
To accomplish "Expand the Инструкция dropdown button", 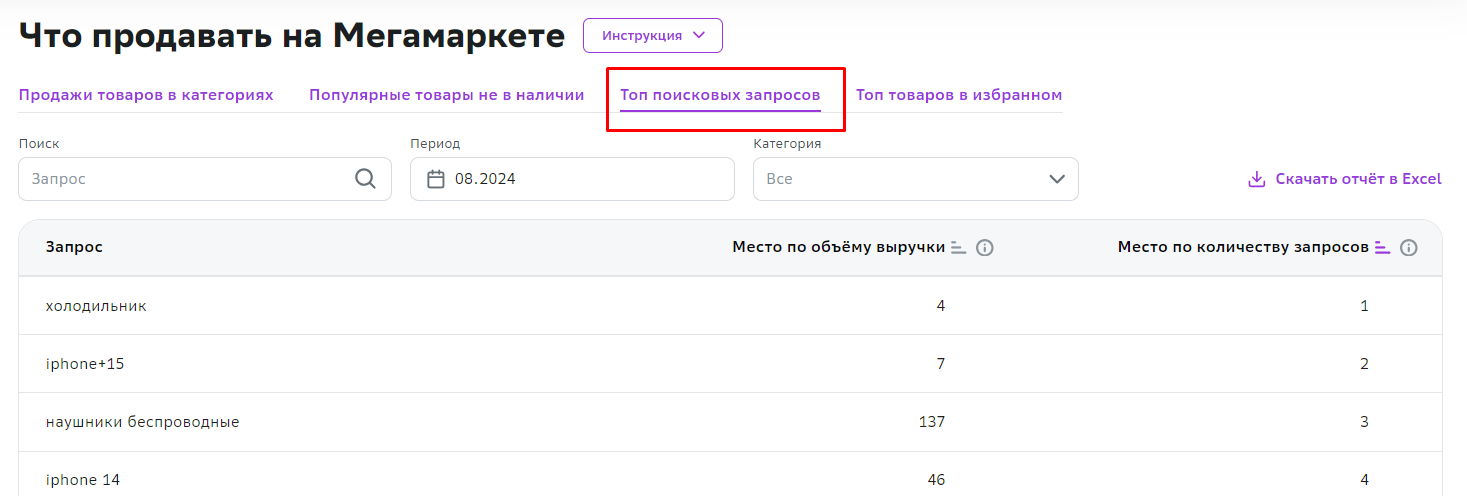I will (x=653, y=35).
